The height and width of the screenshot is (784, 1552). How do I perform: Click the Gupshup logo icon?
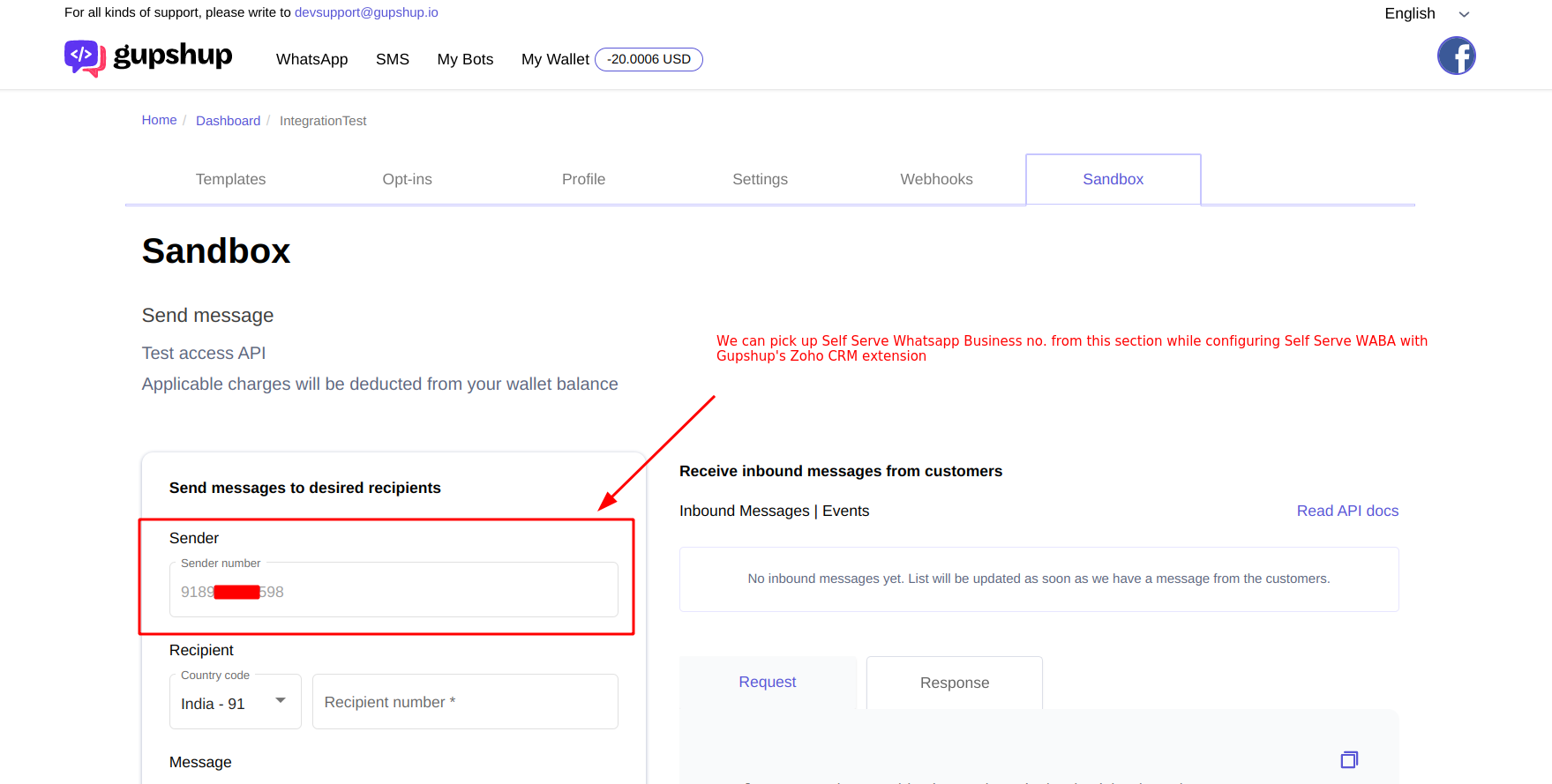pyautogui.click(x=85, y=58)
